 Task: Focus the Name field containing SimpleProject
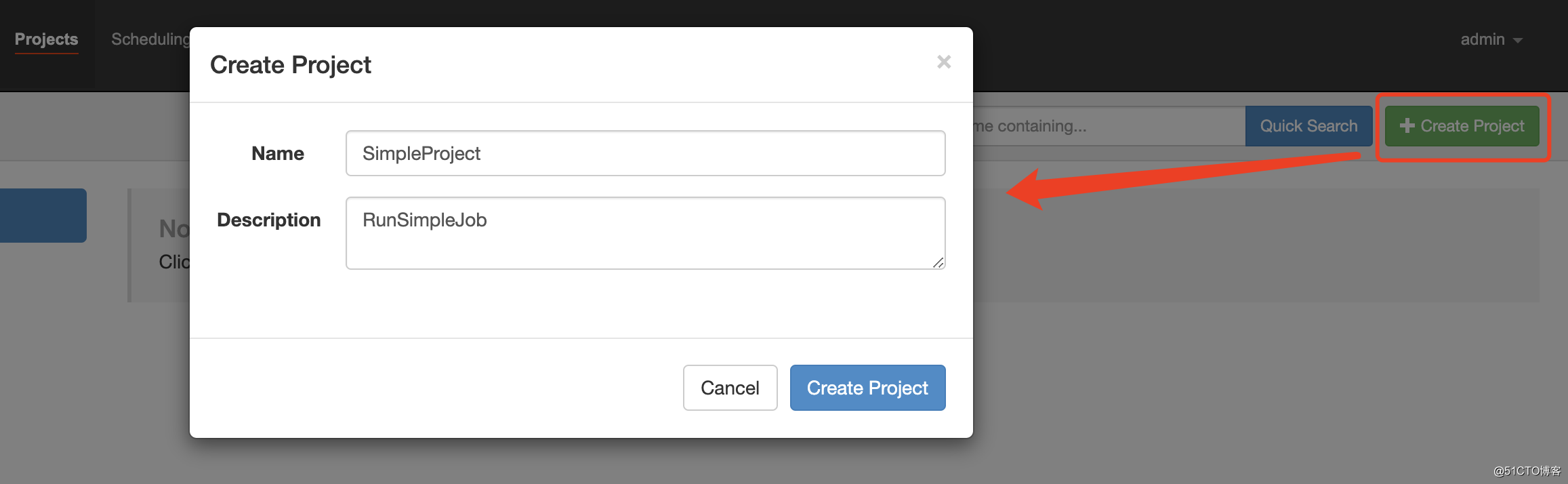point(645,153)
